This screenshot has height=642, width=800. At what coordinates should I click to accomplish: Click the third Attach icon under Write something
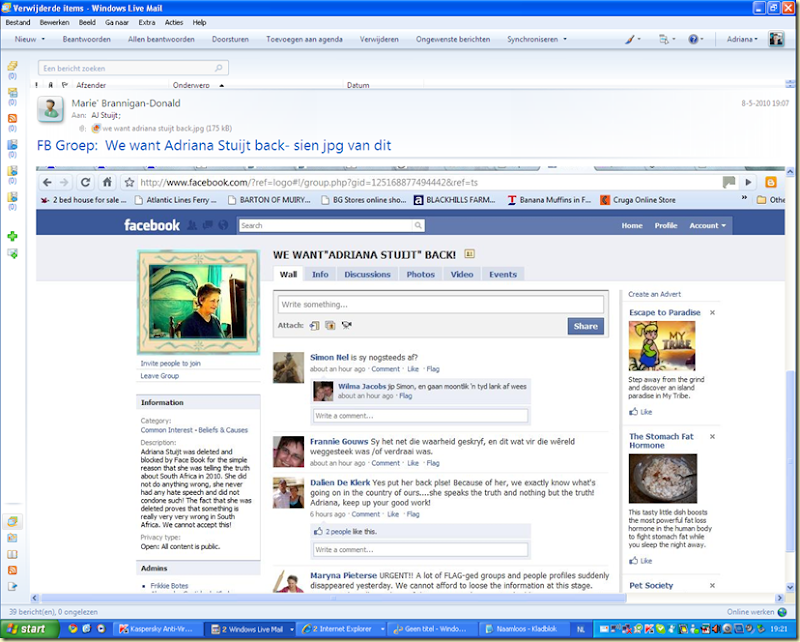(346, 325)
